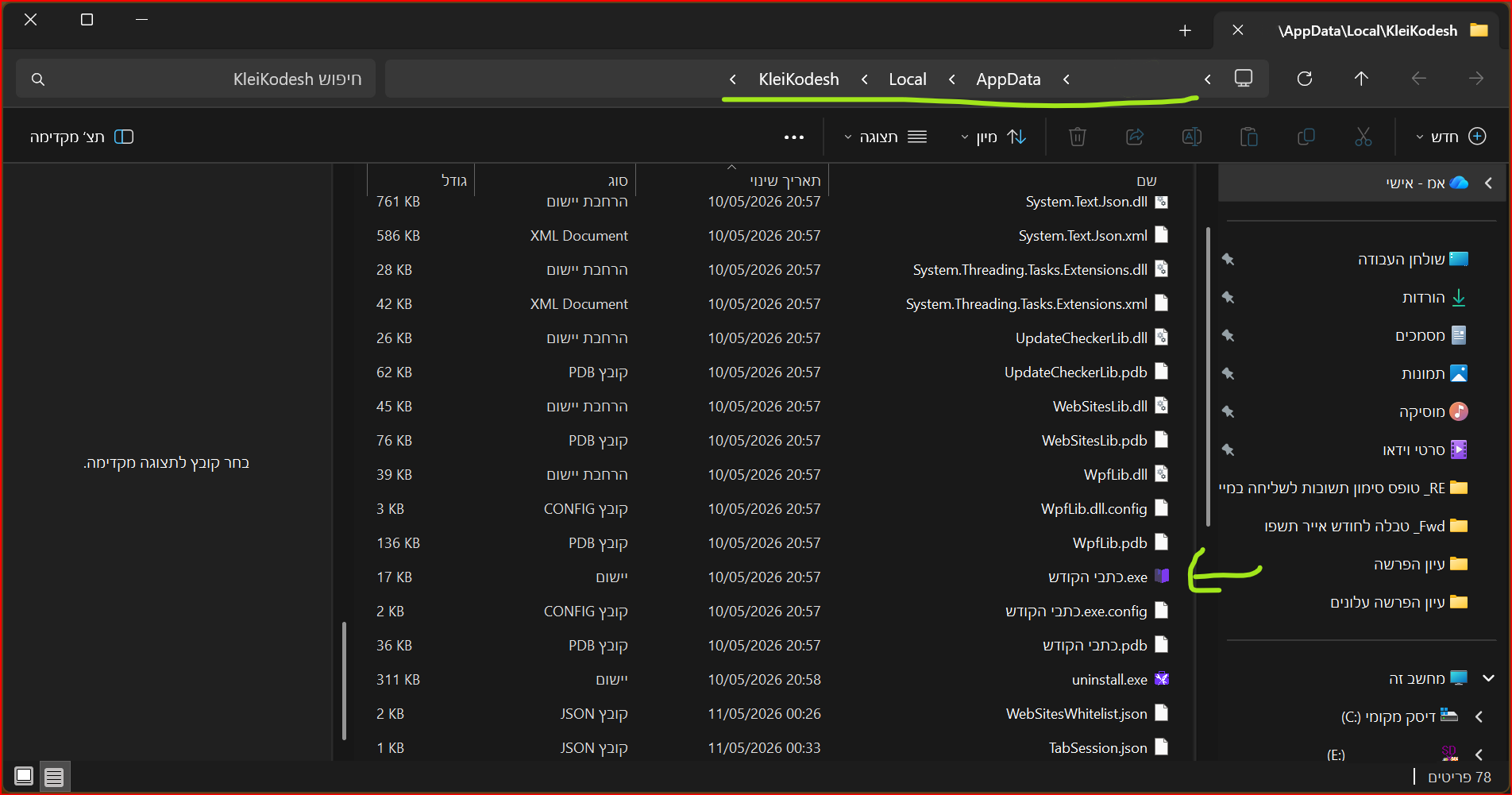Click the TabSession.json file icon
Viewport: 1512px width, 795px height.
tap(1162, 747)
